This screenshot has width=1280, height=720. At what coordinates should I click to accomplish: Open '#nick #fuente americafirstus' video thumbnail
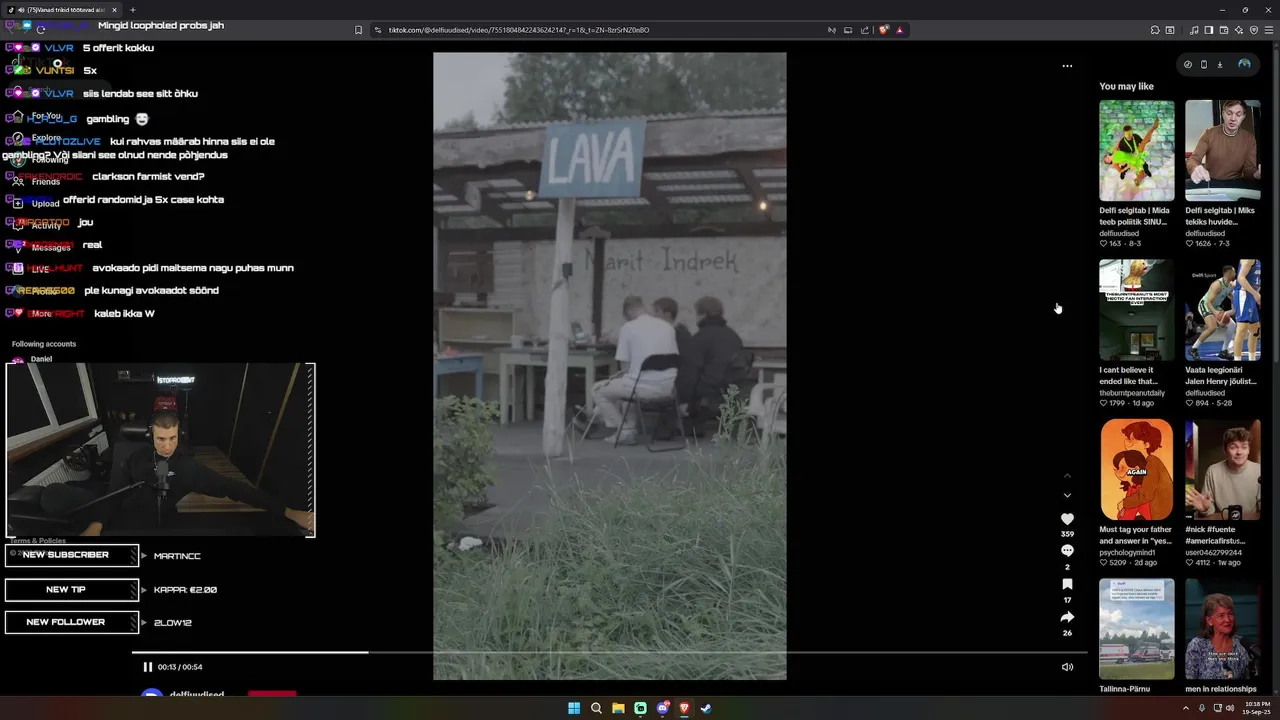(x=1223, y=470)
